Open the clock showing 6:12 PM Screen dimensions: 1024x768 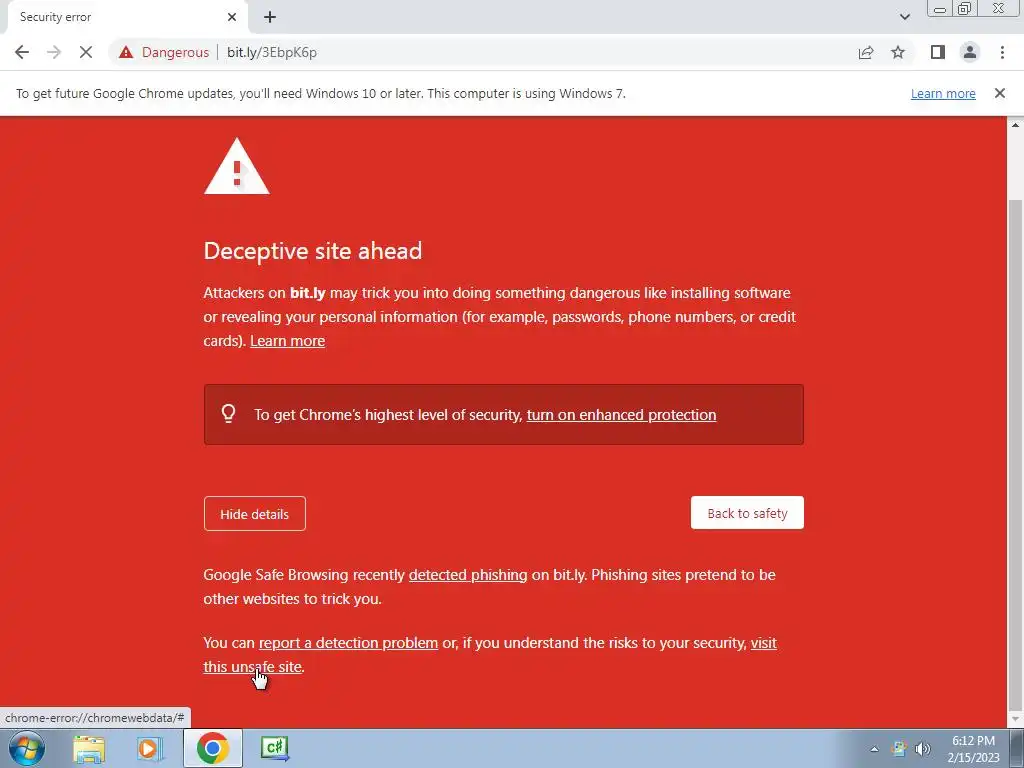coord(973,749)
